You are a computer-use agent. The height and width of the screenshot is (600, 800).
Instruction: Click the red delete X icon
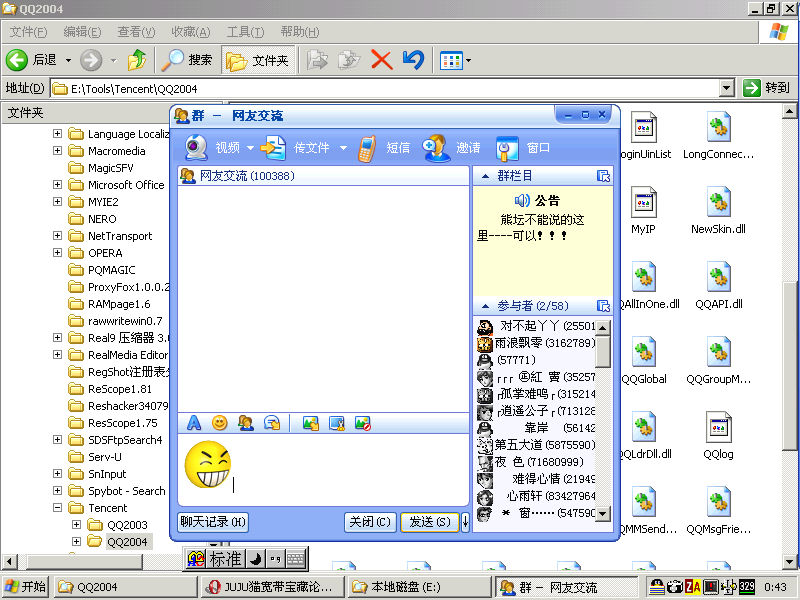tap(381, 60)
